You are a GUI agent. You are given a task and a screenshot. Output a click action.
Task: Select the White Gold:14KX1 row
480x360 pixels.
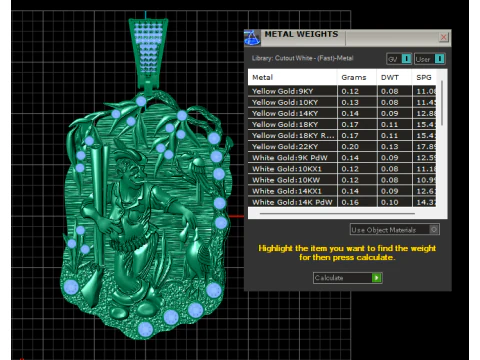[342, 191]
